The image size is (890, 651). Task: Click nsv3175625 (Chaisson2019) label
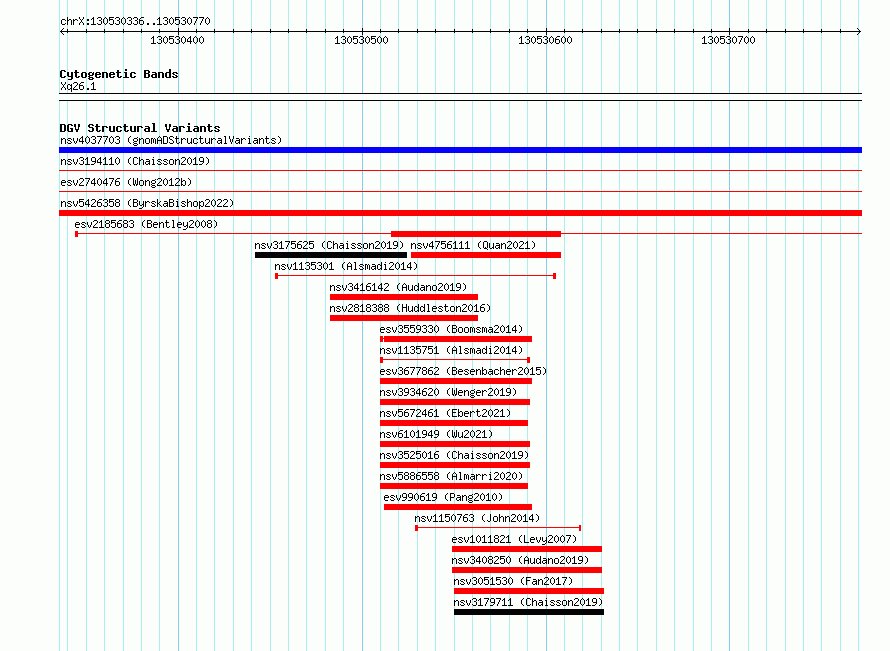pyautogui.click(x=329, y=245)
